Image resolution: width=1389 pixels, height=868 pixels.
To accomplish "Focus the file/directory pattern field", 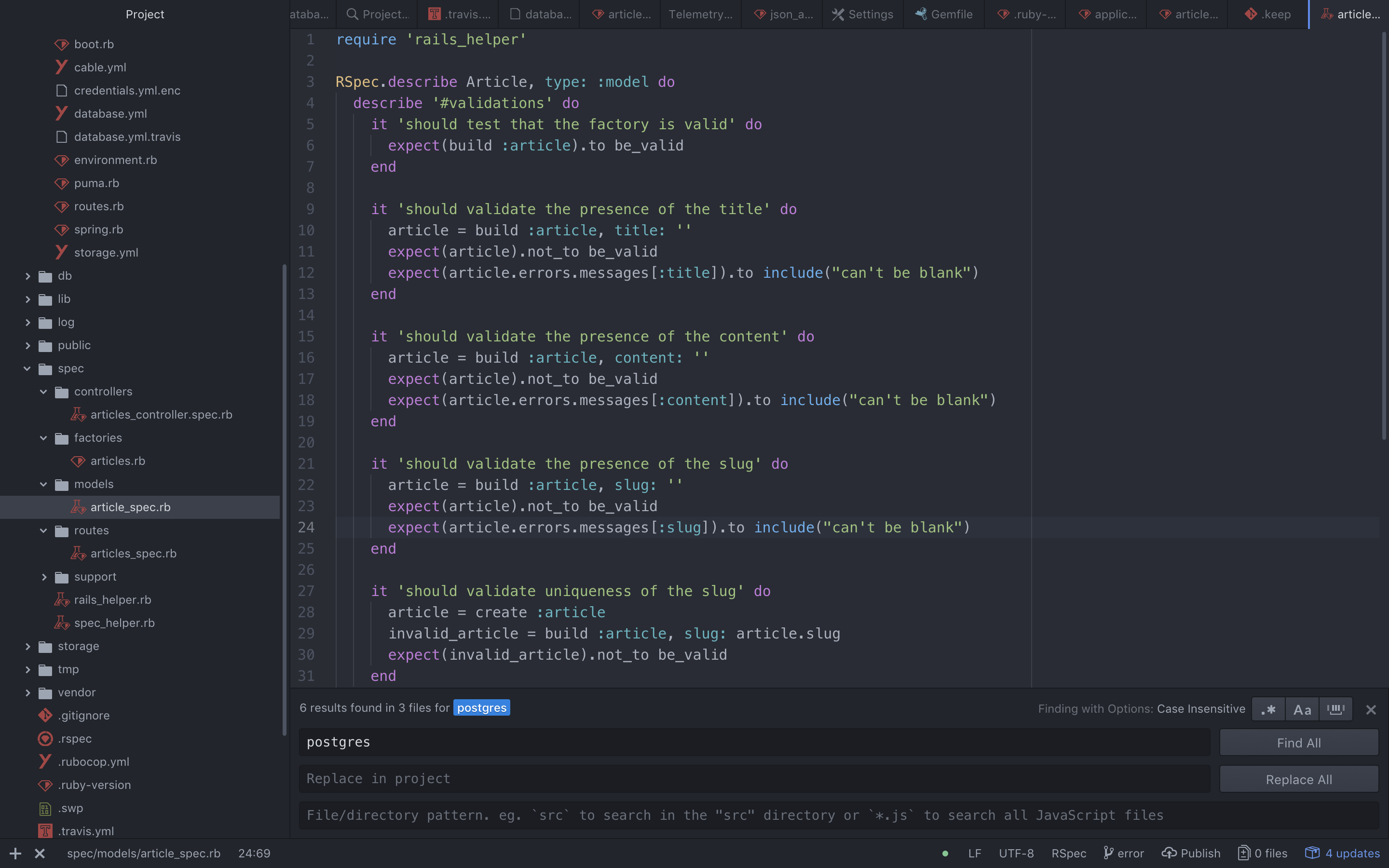I will [x=839, y=815].
